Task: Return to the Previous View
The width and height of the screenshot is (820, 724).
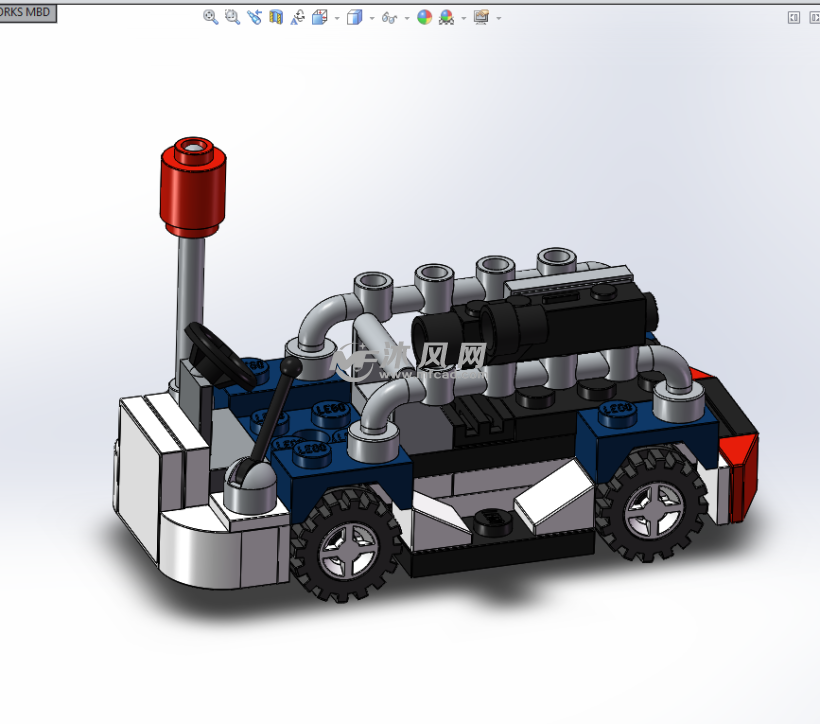Action: (x=254, y=17)
